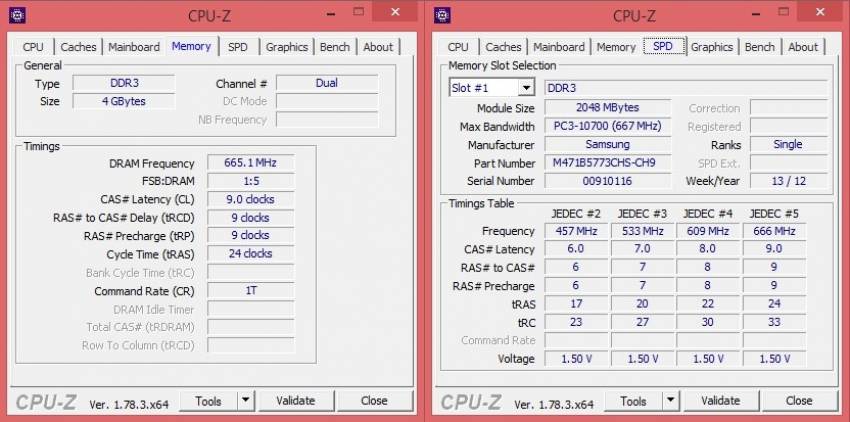This screenshot has height=422, width=850.
Task: Maximize the right CPU-Z window
Action: point(783,11)
